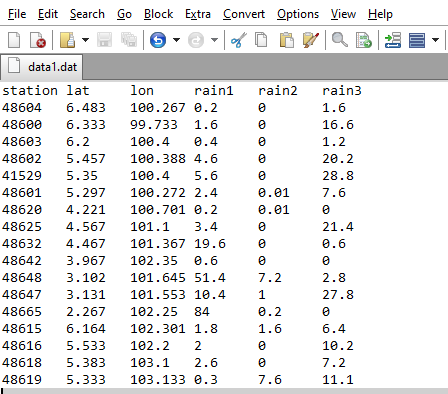Click the blue Undo arrow icon

coord(158,40)
